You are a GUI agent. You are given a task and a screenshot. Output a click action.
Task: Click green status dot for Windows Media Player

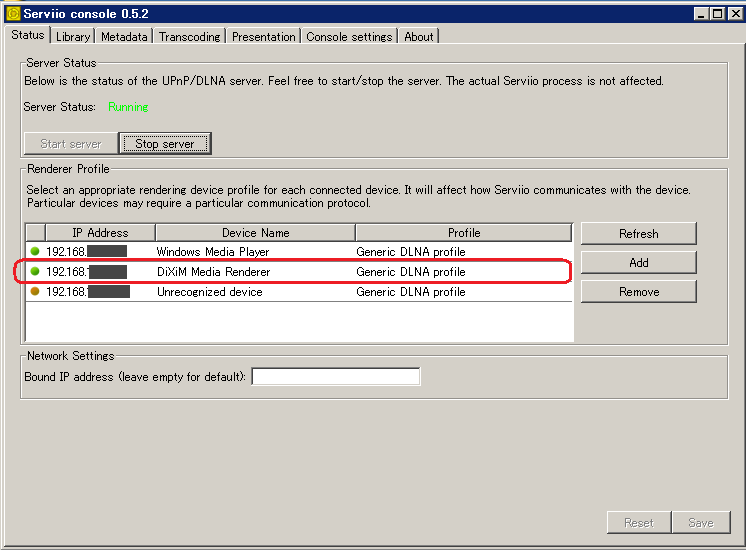pos(35,252)
